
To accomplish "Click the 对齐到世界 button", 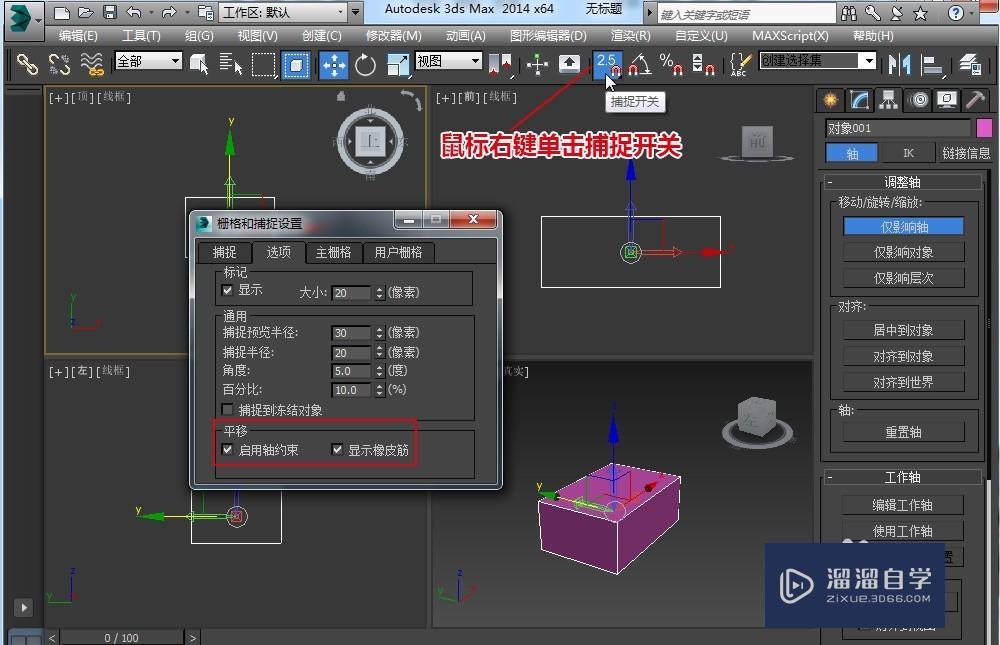I will click(x=902, y=382).
